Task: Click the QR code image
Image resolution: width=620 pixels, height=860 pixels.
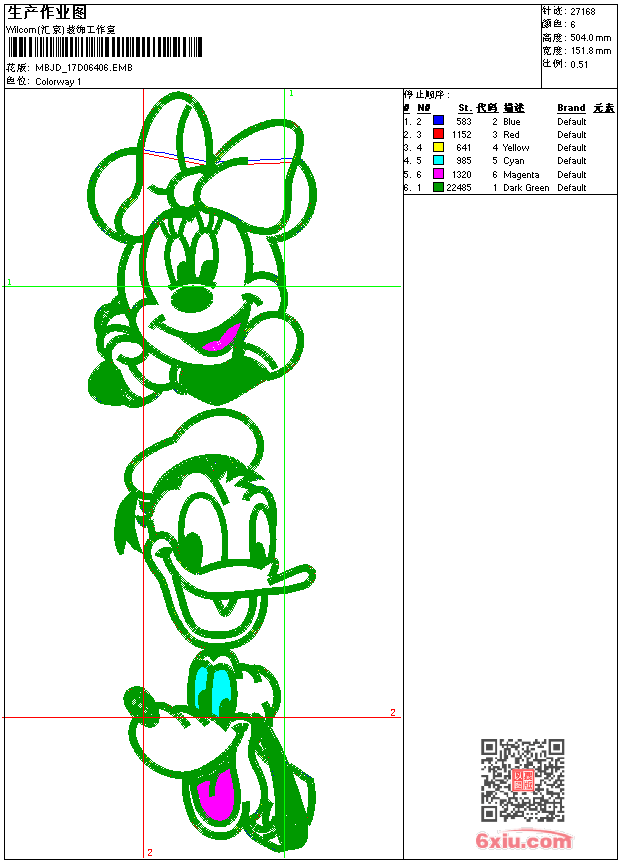Action: tap(523, 780)
